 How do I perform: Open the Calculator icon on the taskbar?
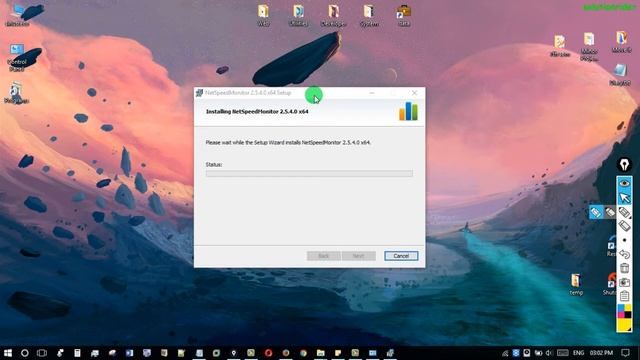[77, 353]
